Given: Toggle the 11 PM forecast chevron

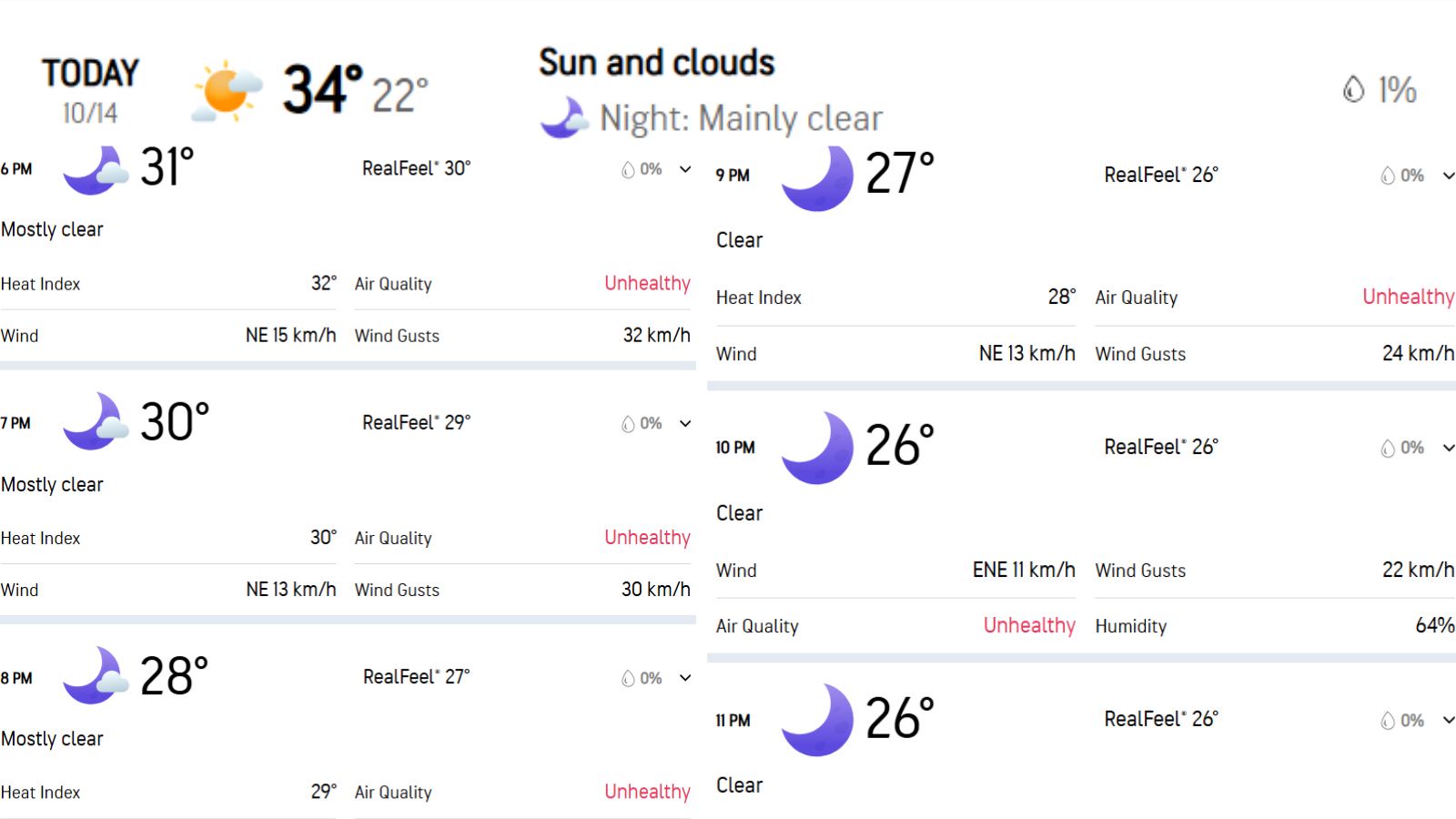Looking at the screenshot, I should click(x=1449, y=720).
